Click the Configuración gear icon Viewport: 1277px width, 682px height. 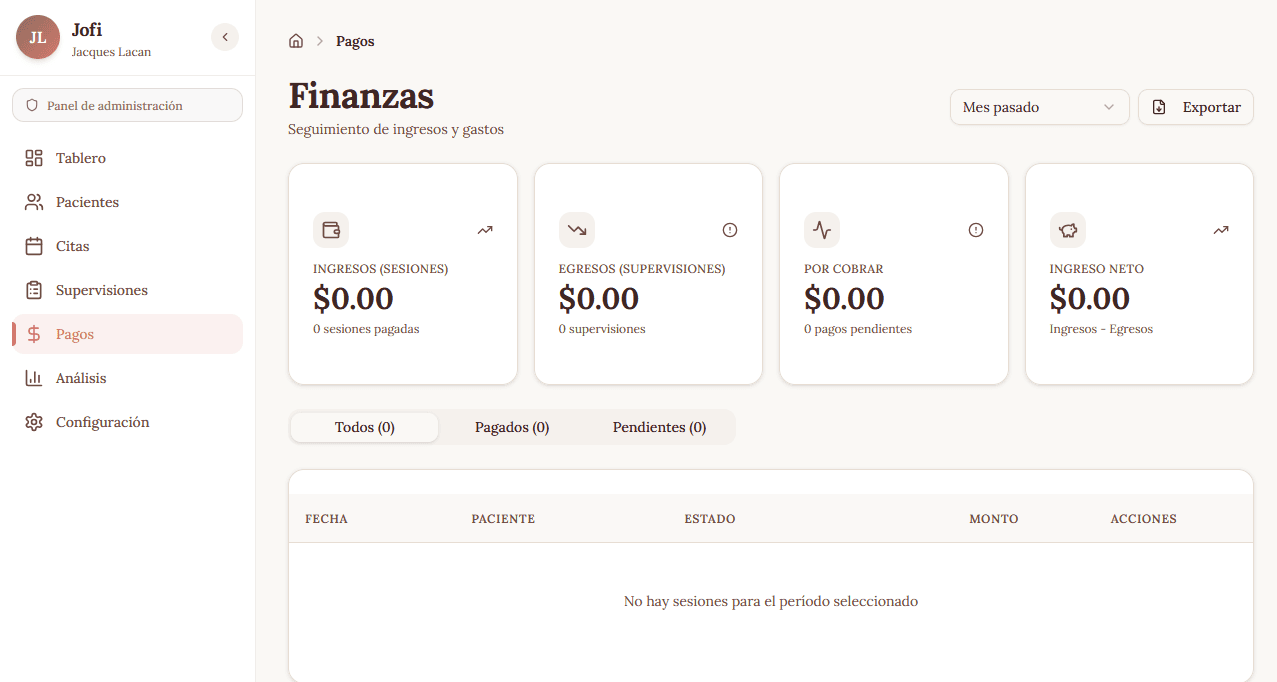point(33,421)
